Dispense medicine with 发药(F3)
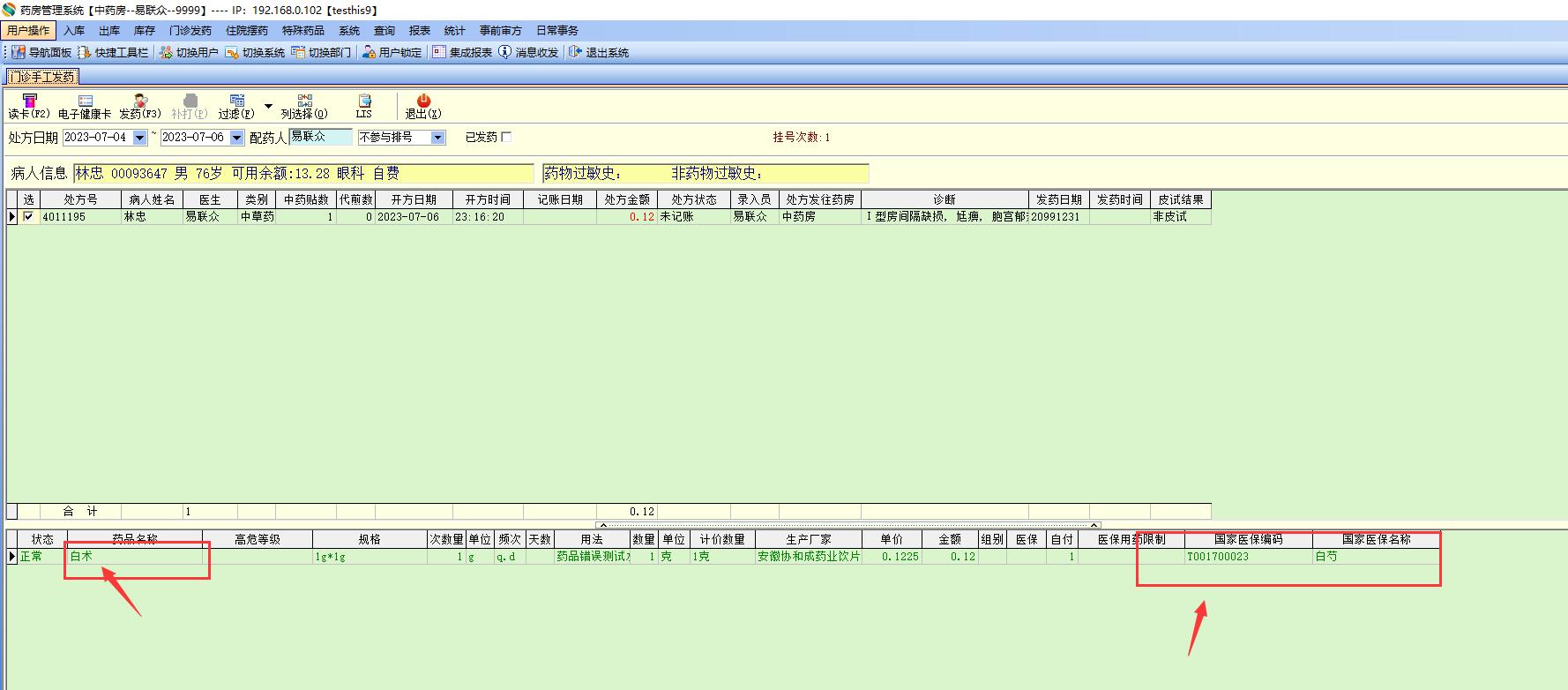Viewport: 1568px width, 690px height. pos(140,107)
